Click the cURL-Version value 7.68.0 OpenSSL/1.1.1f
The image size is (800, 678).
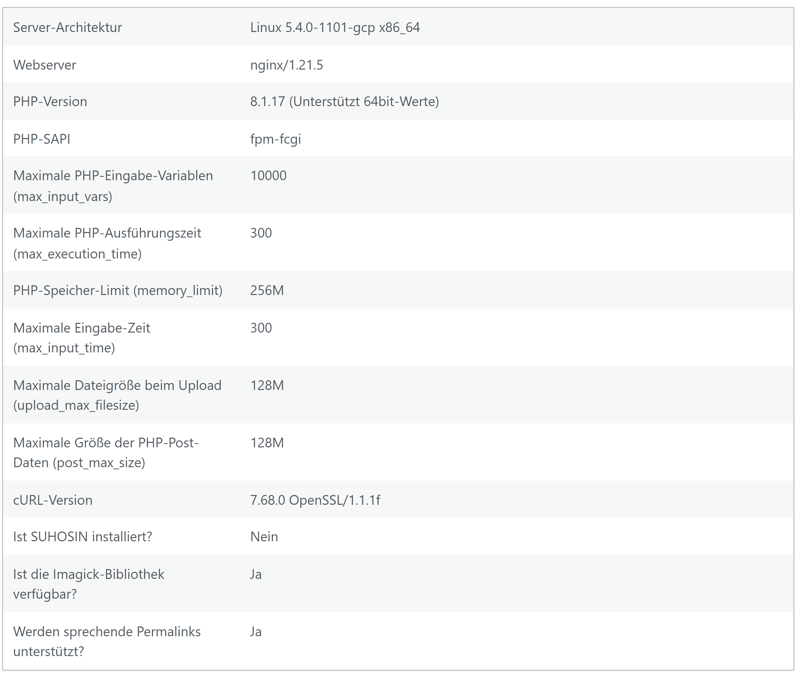click(x=315, y=500)
